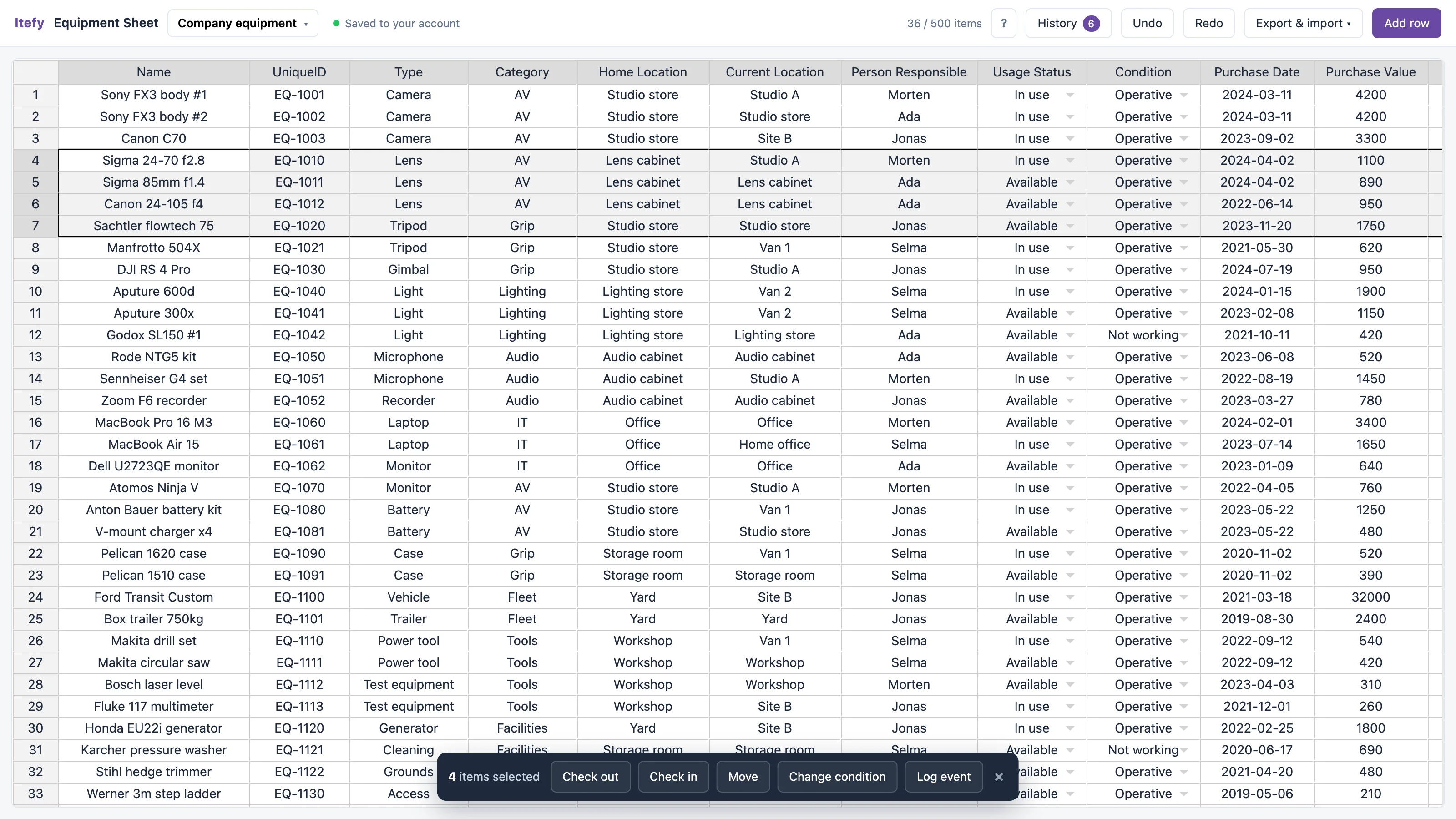
Task: Log event for selected items
Action: point(943,777)
